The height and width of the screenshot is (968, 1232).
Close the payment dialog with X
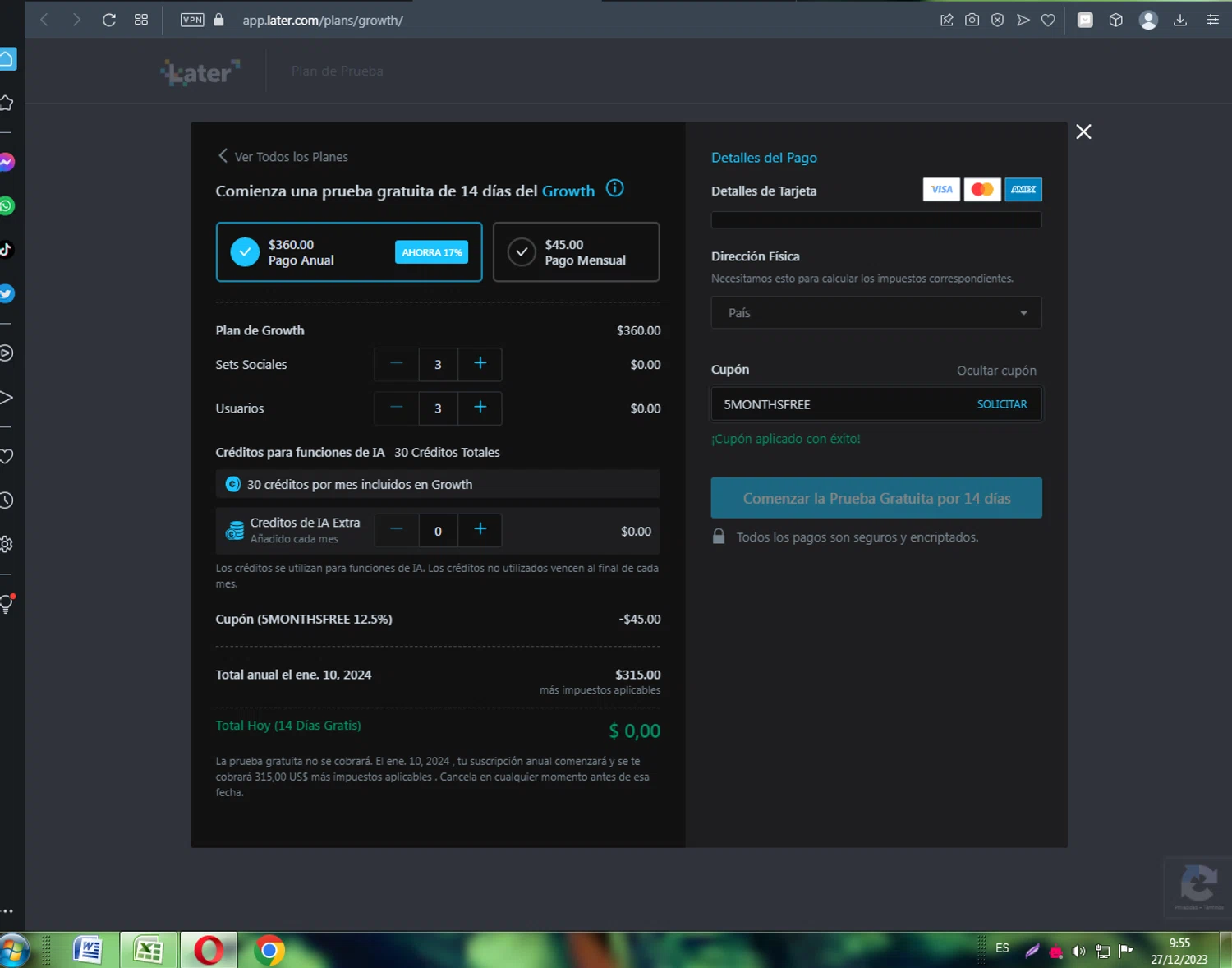coord(1083,131)
